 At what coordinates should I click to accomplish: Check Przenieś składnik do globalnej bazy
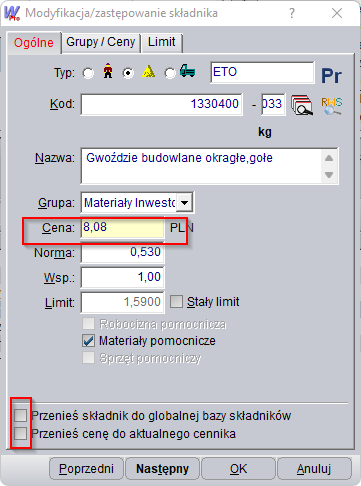pyautogui.click(x=21, y=416)
